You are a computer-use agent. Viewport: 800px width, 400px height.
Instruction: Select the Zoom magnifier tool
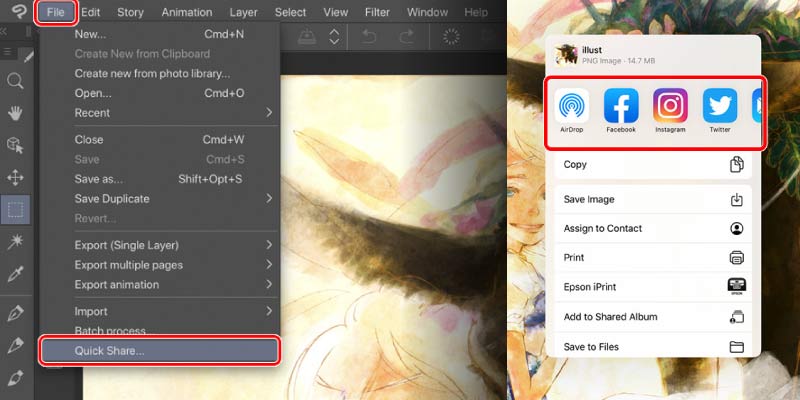[15, 81]
